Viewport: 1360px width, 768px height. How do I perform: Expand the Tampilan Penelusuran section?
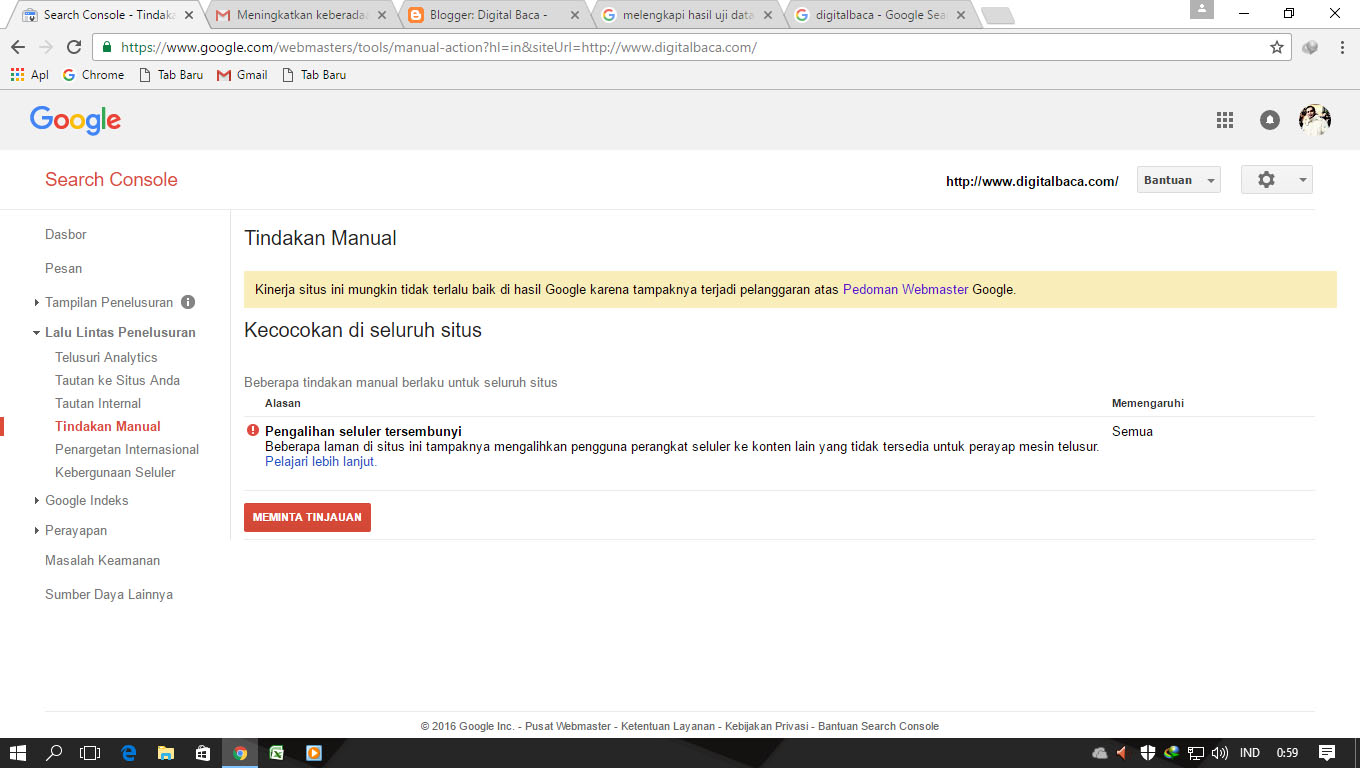point(37,302)
